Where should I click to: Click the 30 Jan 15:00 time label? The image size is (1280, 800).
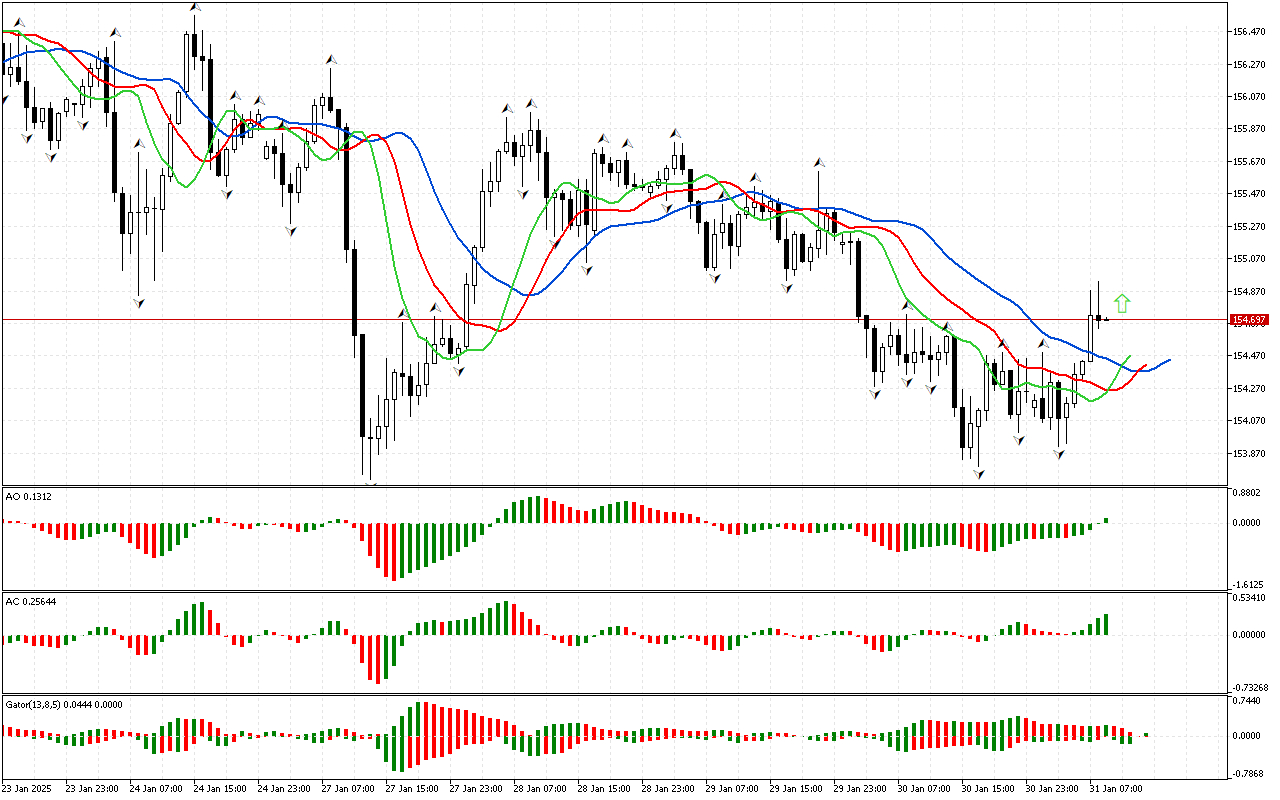pyautogui.click(x=989, y=788)
